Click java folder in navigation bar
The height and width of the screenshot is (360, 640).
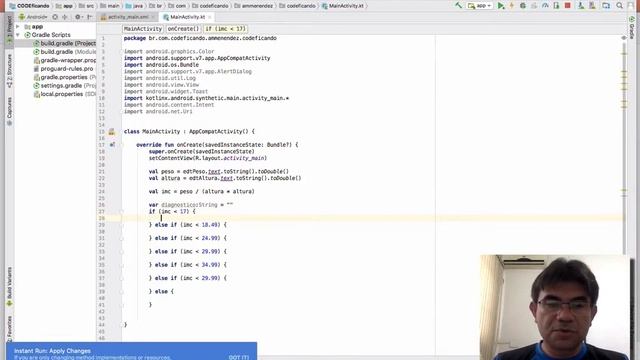point(135,6)
